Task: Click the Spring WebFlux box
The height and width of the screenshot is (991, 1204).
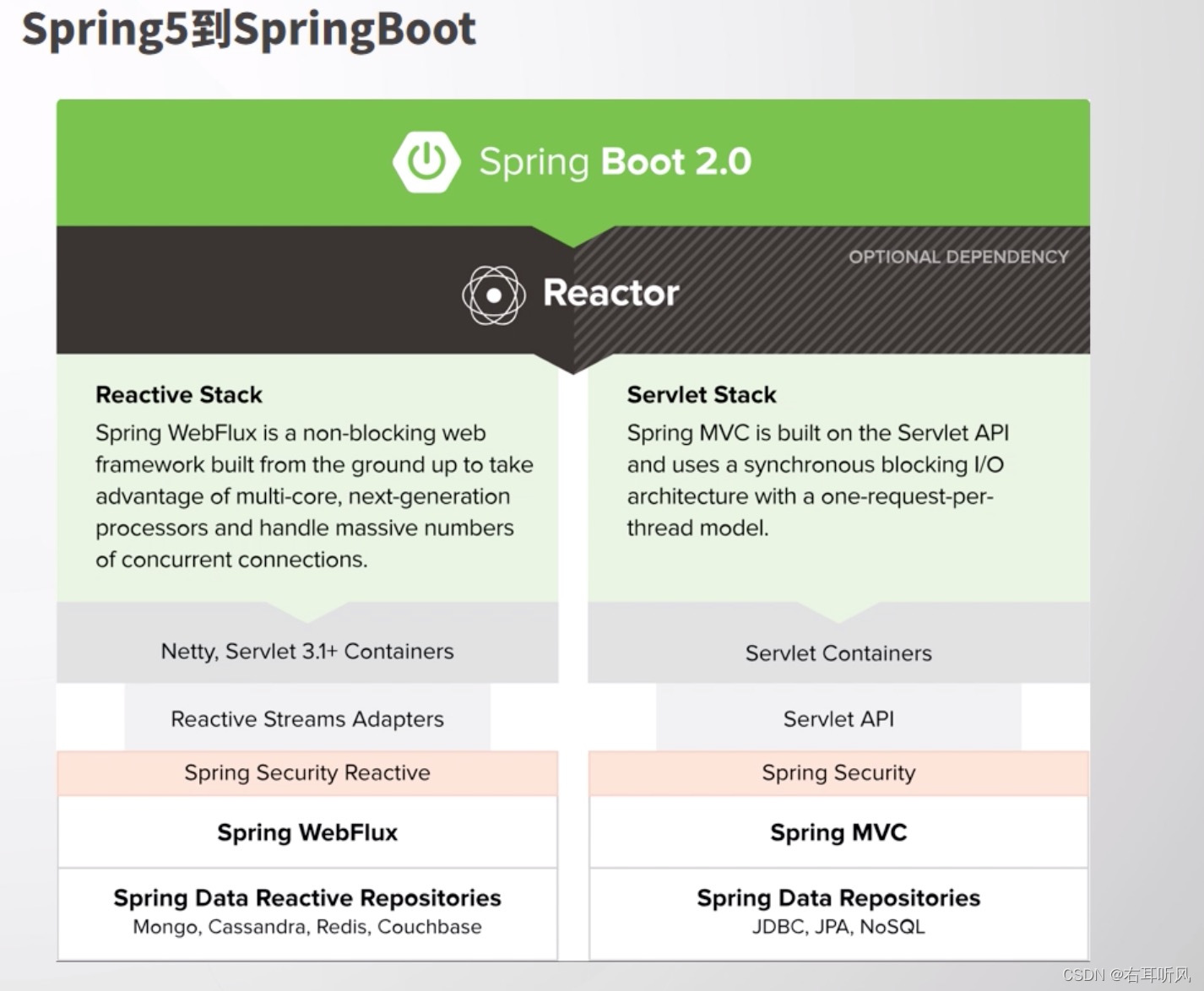Action: [x=307, y=832]
